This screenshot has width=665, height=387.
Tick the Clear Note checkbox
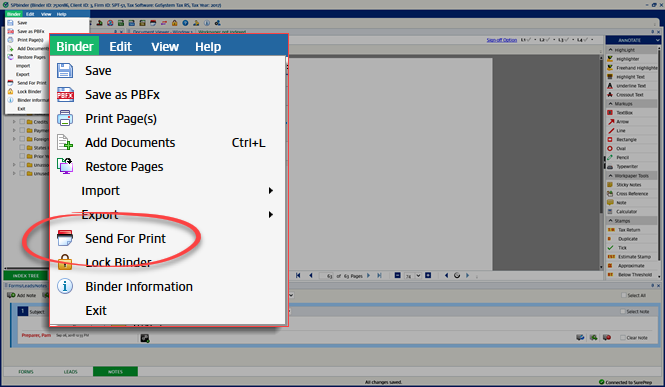[623, 338]
